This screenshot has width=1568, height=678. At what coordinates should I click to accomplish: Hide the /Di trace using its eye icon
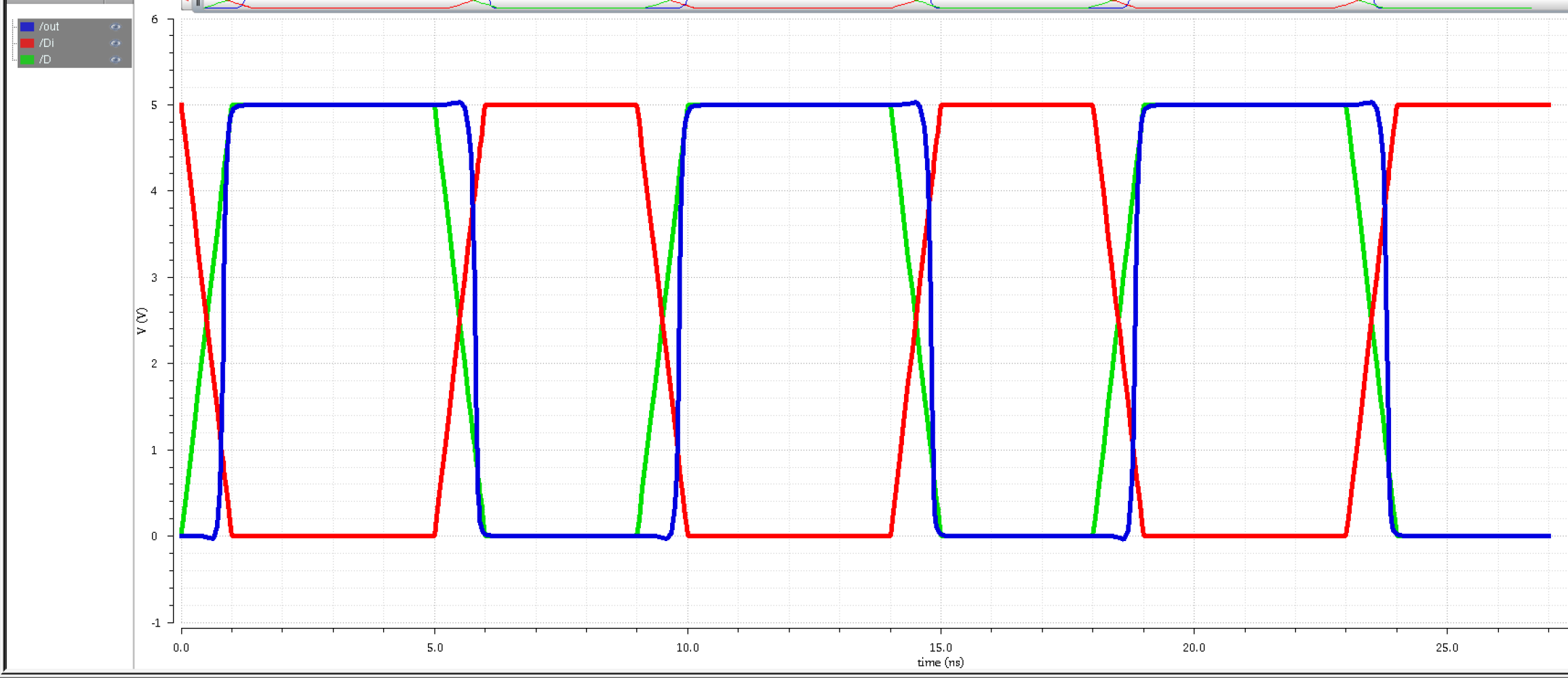tap(115, 43)
